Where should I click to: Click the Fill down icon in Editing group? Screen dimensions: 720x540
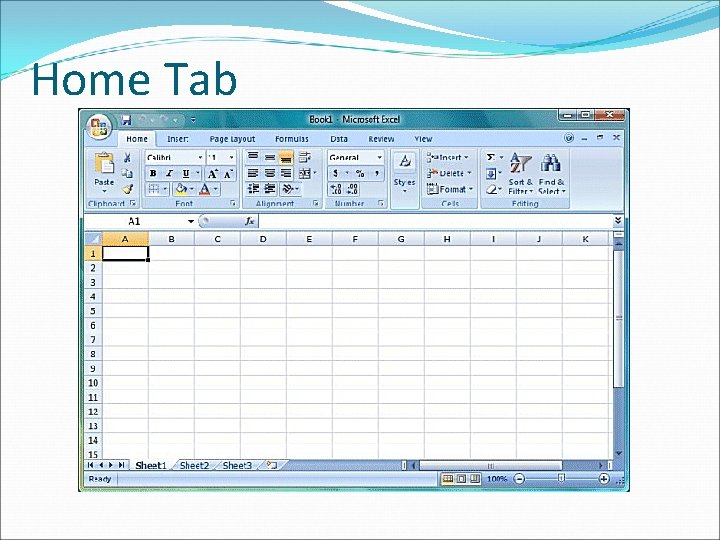(x=490, y=174)
